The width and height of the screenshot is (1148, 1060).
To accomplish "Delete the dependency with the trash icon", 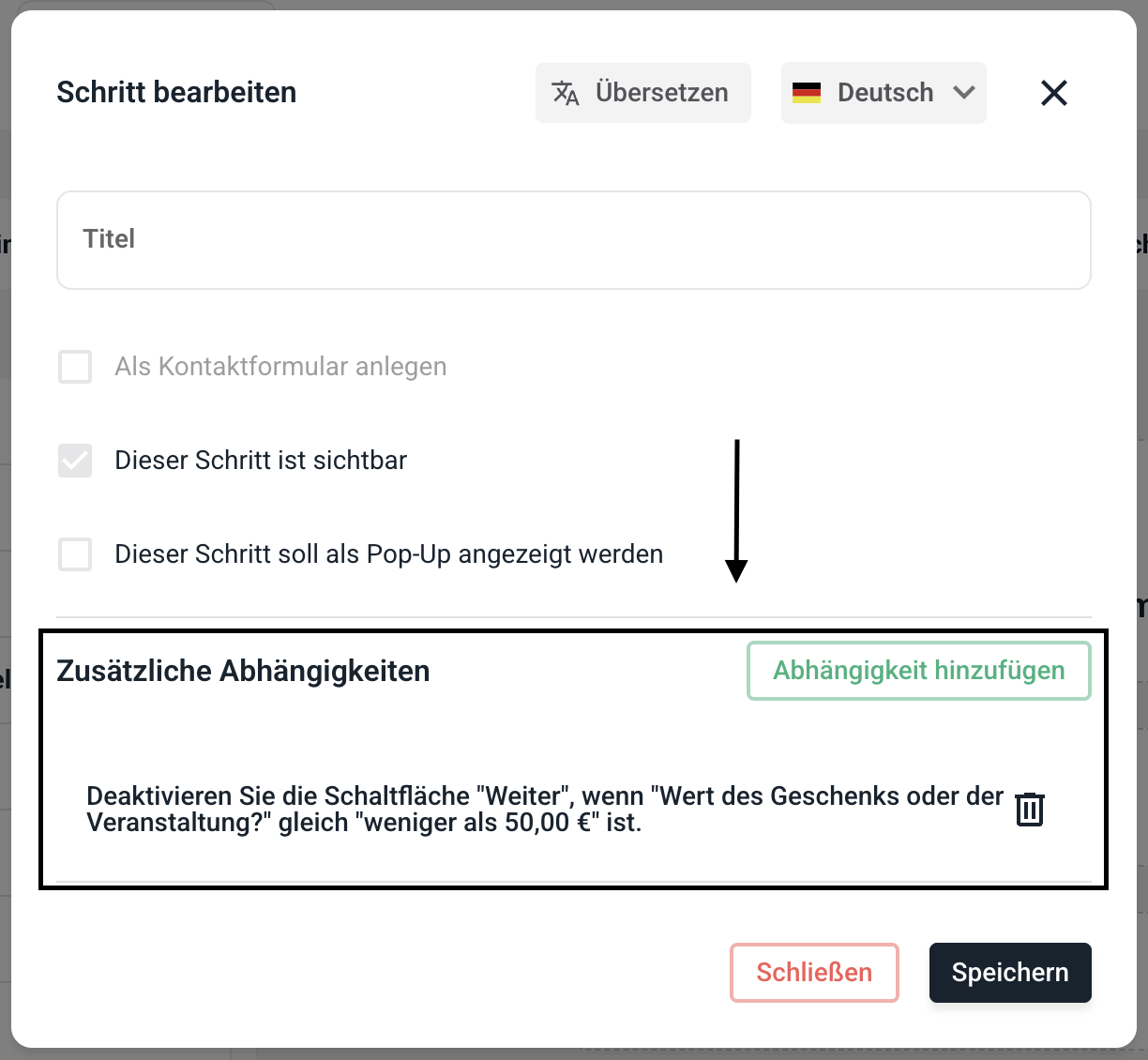I will tap(1030, 809).
